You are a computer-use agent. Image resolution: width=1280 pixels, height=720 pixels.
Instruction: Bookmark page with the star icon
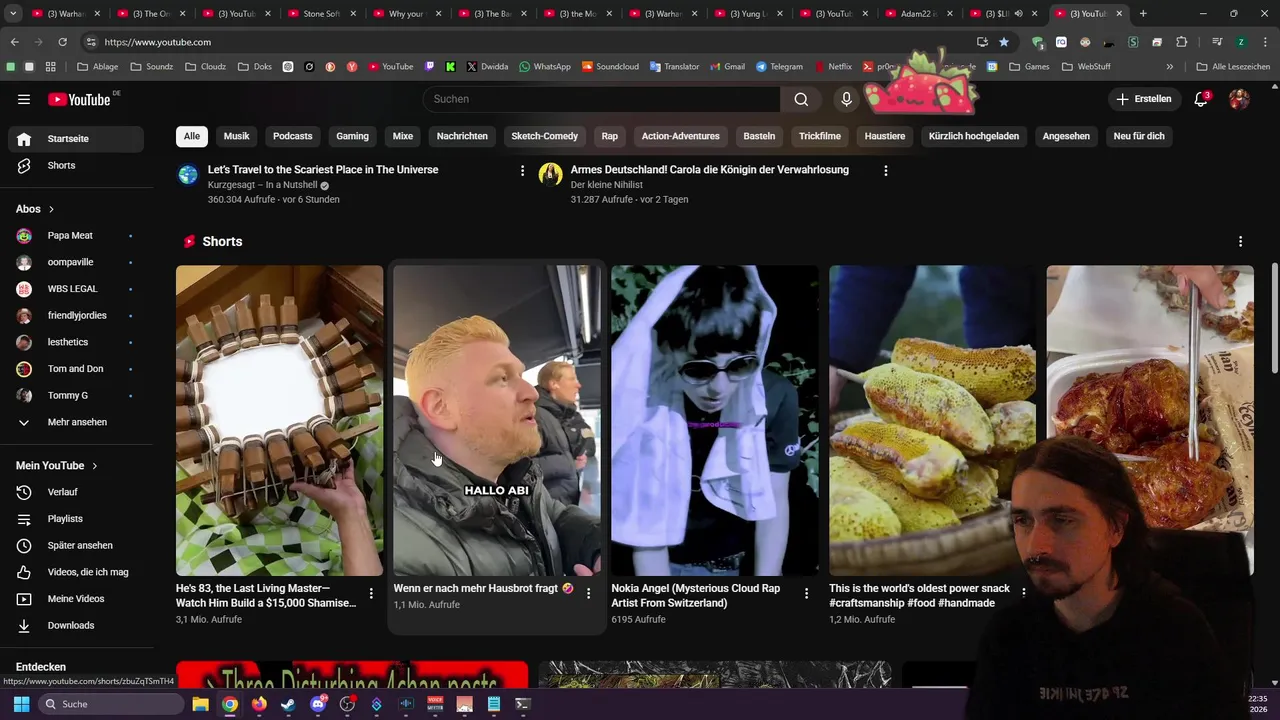point(1004,42)
